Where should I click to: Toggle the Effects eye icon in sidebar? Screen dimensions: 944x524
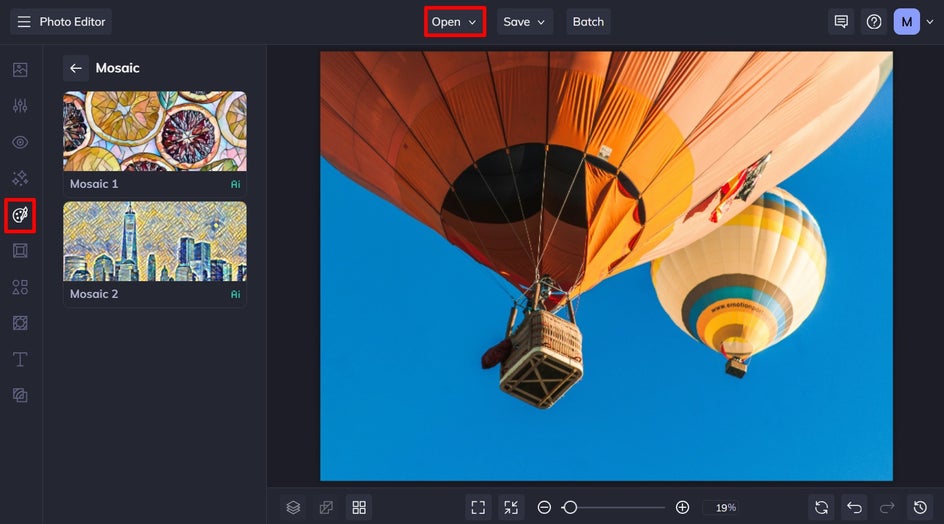[20, 142]
